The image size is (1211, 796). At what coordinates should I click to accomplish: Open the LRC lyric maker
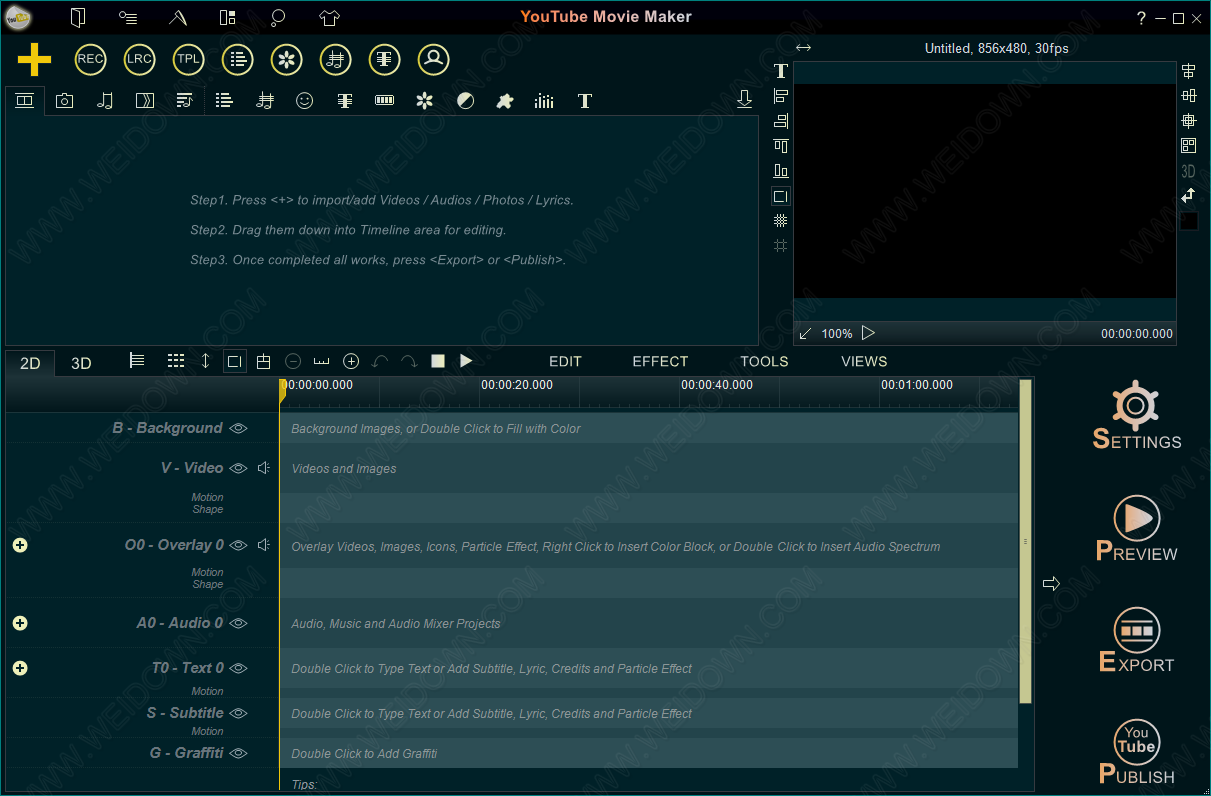click(x=139, y=59)
